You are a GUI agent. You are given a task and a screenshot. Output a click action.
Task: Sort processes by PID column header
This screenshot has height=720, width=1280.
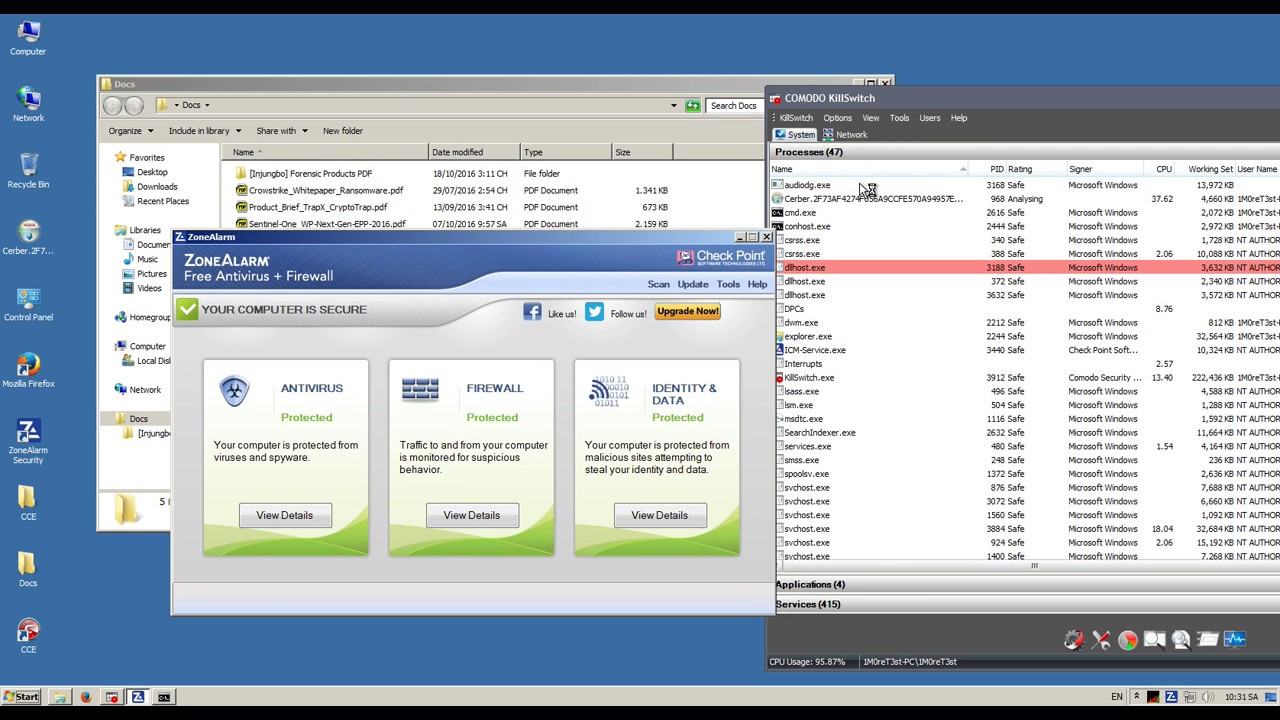pos(996,169)
